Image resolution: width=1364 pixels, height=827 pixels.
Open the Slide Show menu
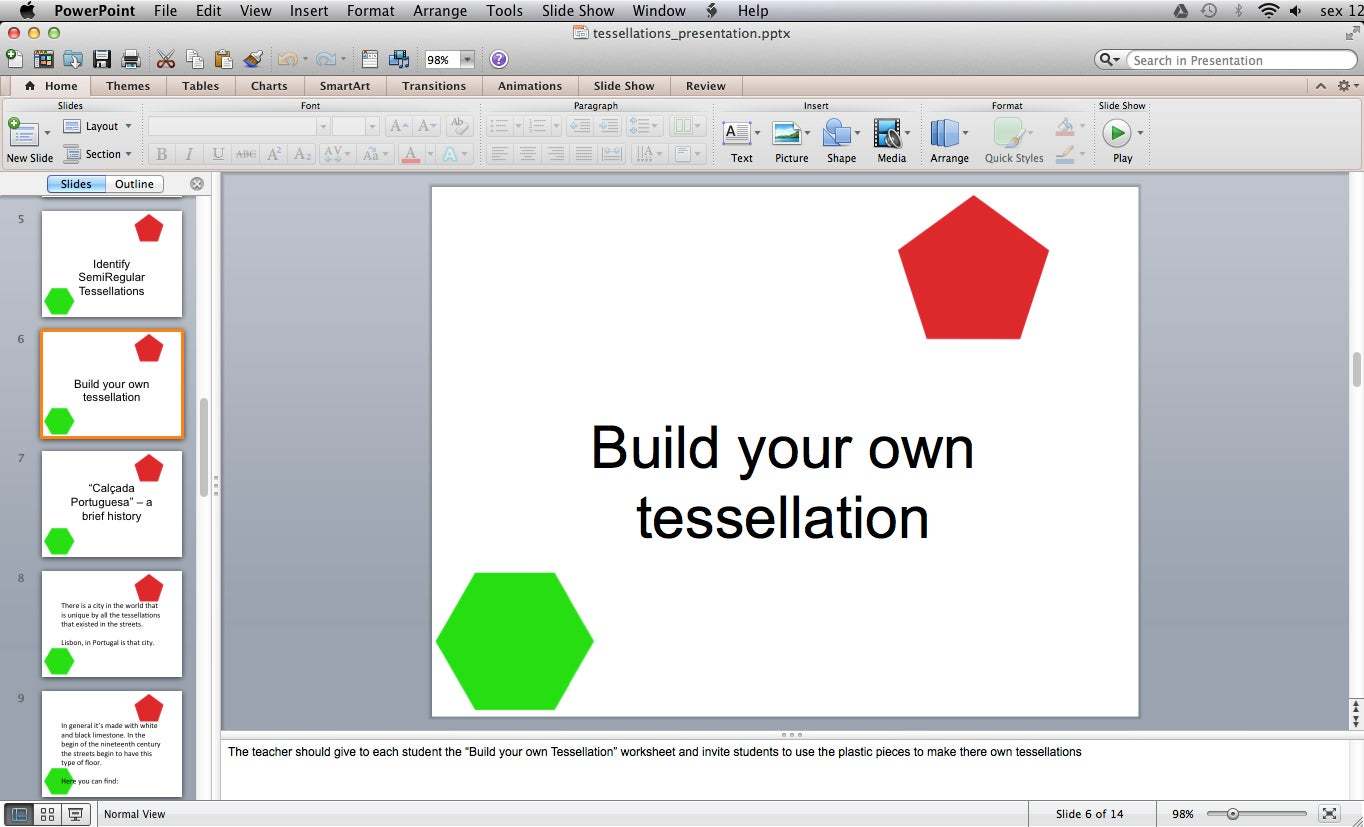(577, 11)
